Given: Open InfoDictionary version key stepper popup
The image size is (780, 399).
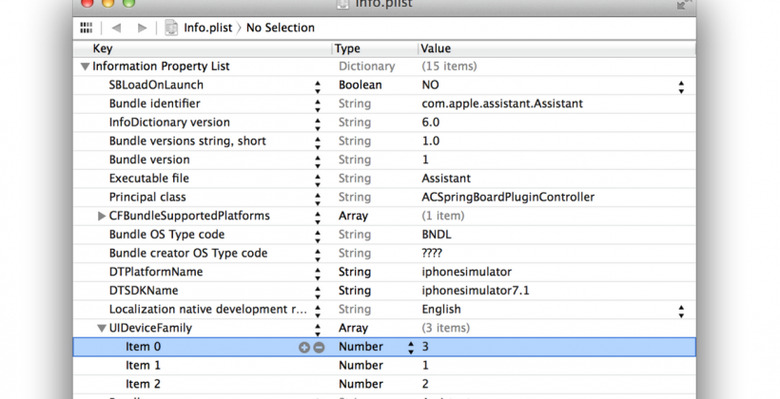Looking at the screenshot, I should tap(317, 124).
